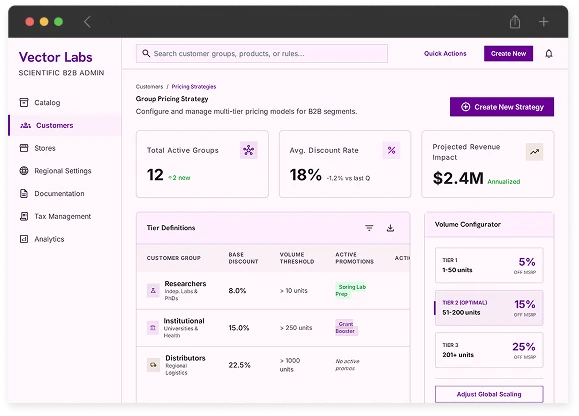Click the $2.4M projected revenue value
Image resolution: width=579 pixels, height=416 pixels.
coord(458,178)
